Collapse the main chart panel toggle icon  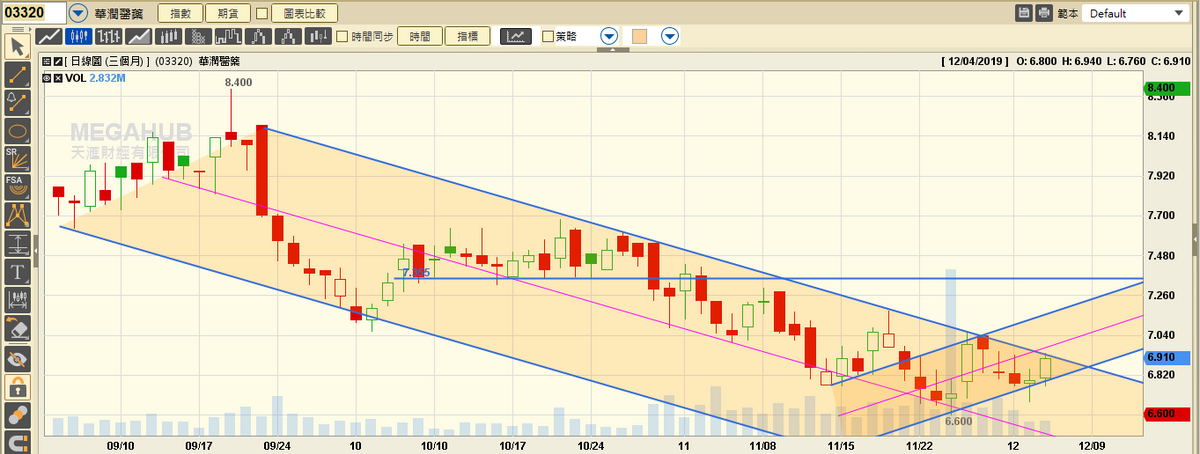coord(45,61)
